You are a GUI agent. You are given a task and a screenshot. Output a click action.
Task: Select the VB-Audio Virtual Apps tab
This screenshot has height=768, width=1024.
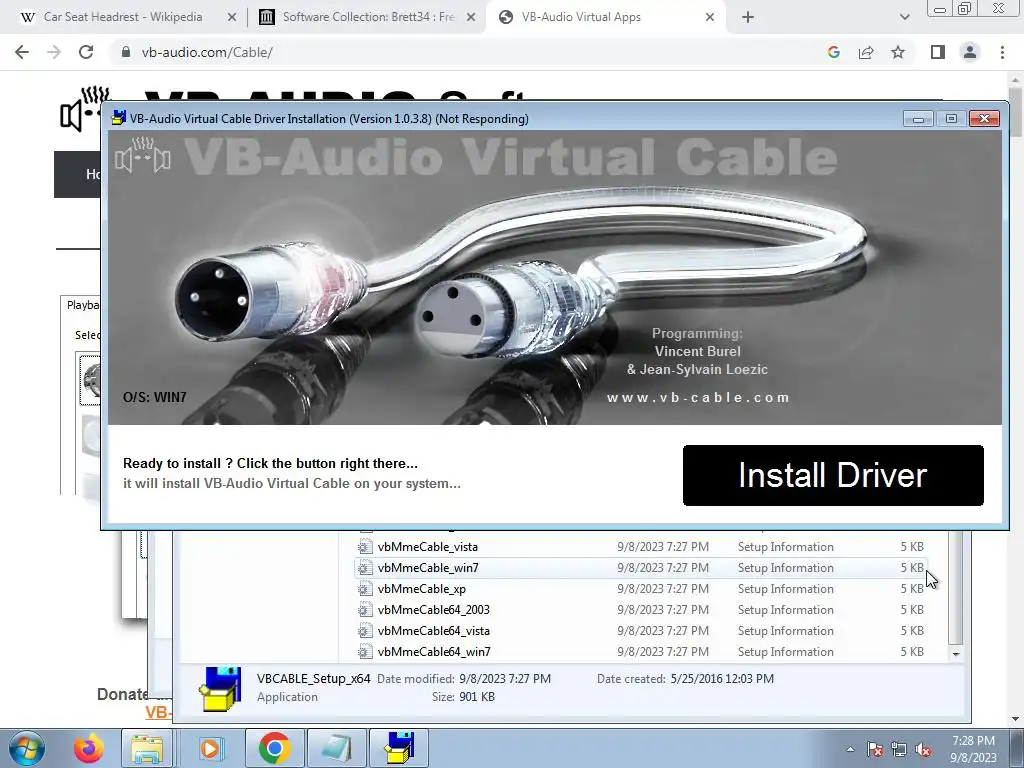point(581,17)
